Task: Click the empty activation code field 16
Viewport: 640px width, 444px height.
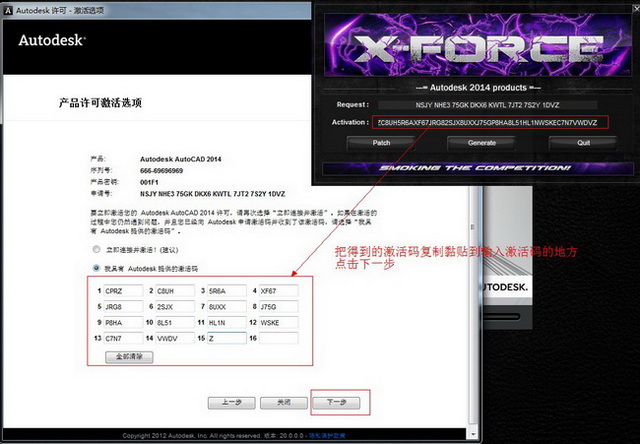Action: click(278, 339)
